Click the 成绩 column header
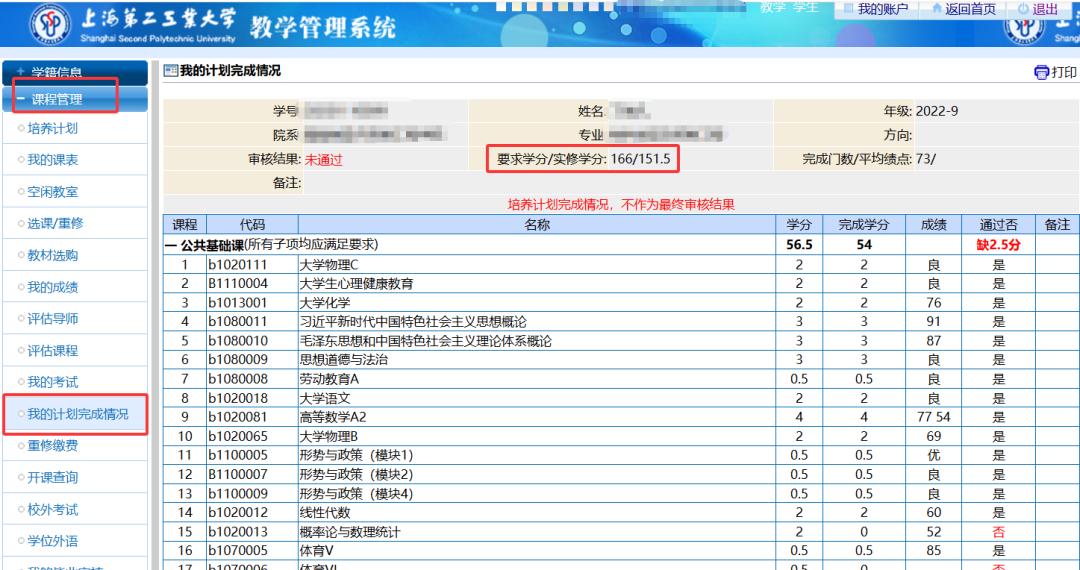This screenshot has width=1080, height=570. pyautogui.click(x=933, y=225)
